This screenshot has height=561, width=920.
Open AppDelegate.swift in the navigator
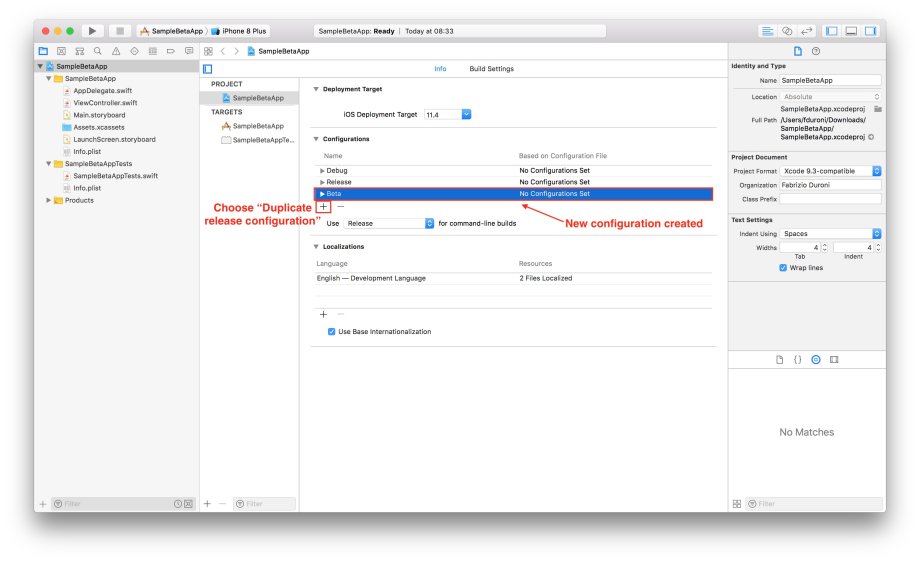pyautogui.click(x=102, y=91)
